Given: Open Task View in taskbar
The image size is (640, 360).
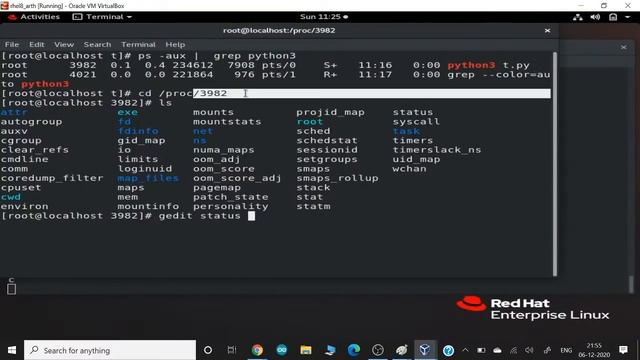Looking at the screenshot, I should (231, 350).
